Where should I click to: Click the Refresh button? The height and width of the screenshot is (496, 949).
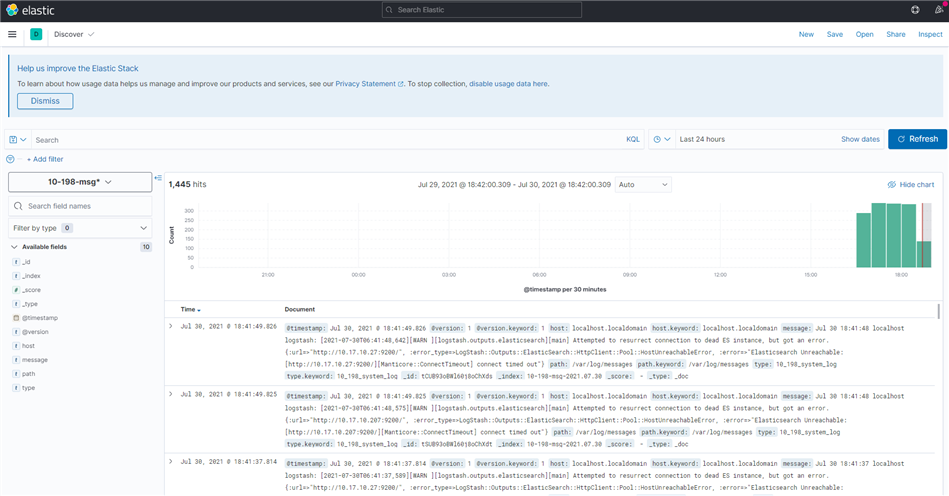pyautogui.click(x=917, y=139)
